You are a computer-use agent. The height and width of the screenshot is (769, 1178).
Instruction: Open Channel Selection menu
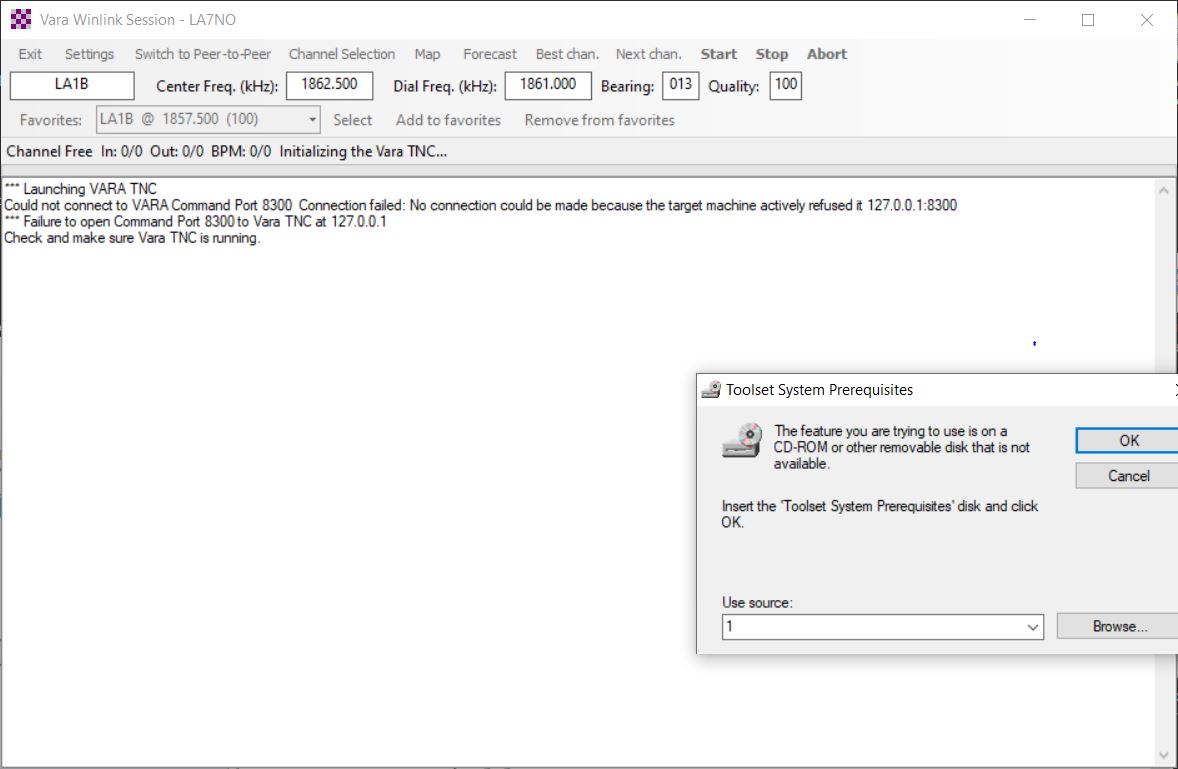click(x=342, y=54)
